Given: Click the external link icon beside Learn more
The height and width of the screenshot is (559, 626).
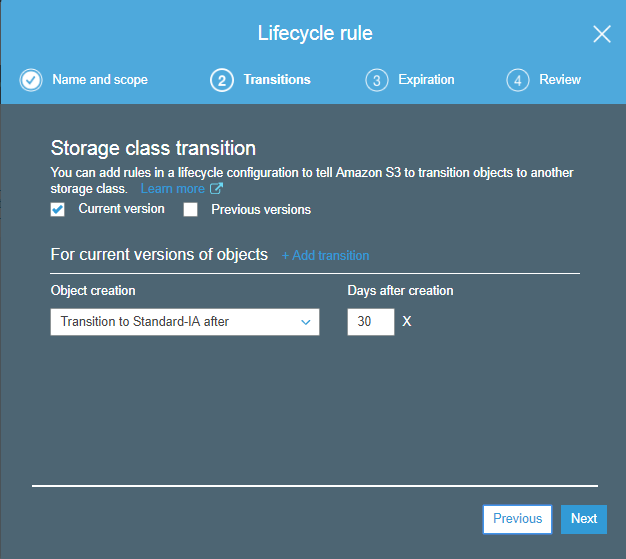Looking at the screenshot, I should (x=216, y=189).
